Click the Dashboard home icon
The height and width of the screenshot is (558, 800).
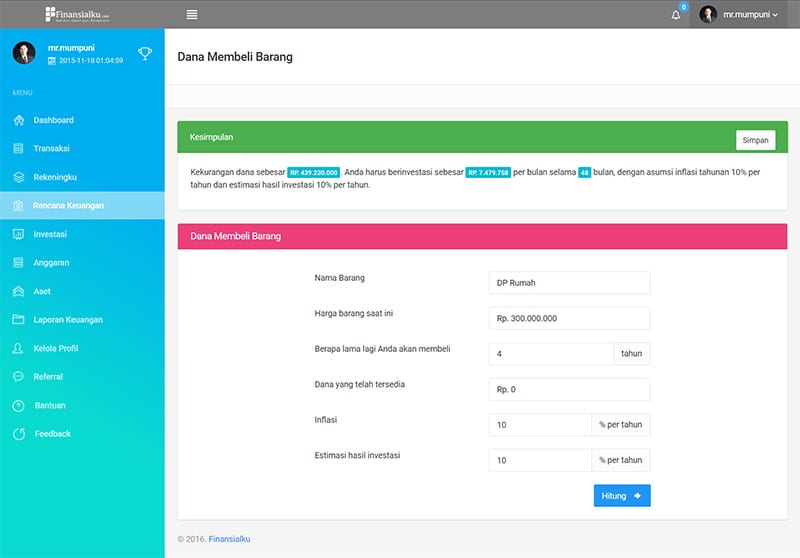[x=18, y=120]
